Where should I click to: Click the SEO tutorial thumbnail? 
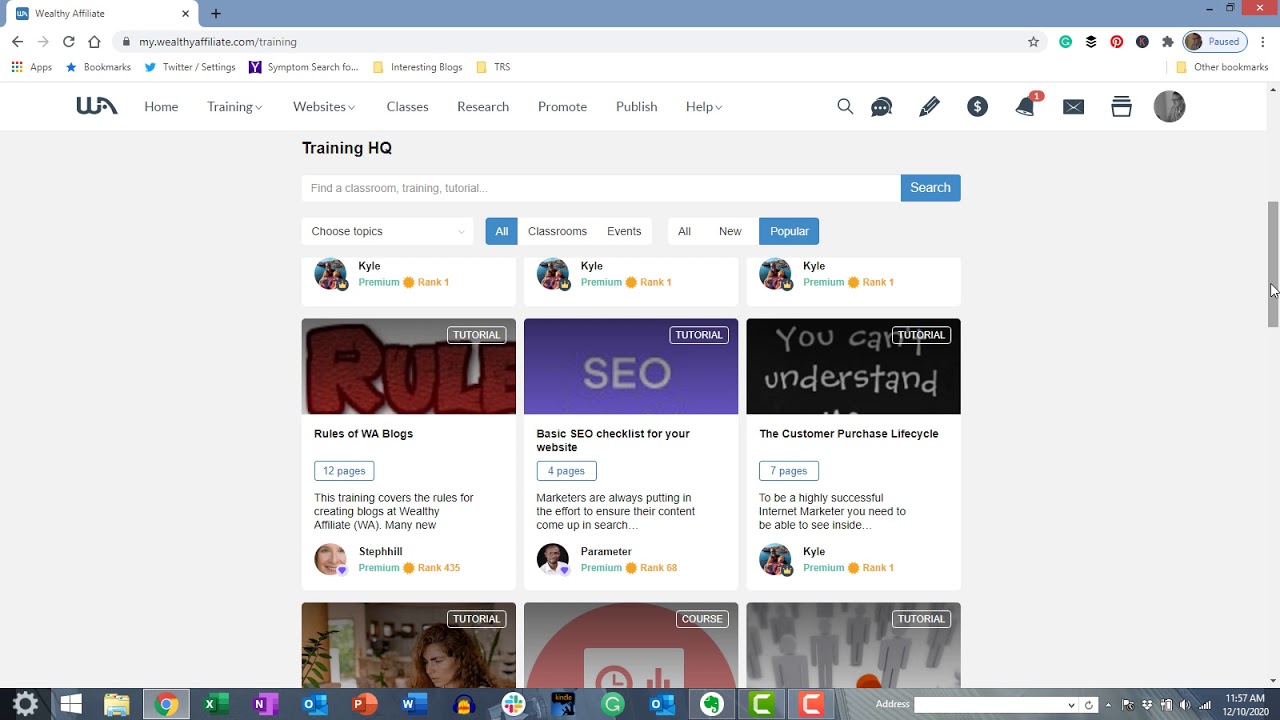coord(631,367)
